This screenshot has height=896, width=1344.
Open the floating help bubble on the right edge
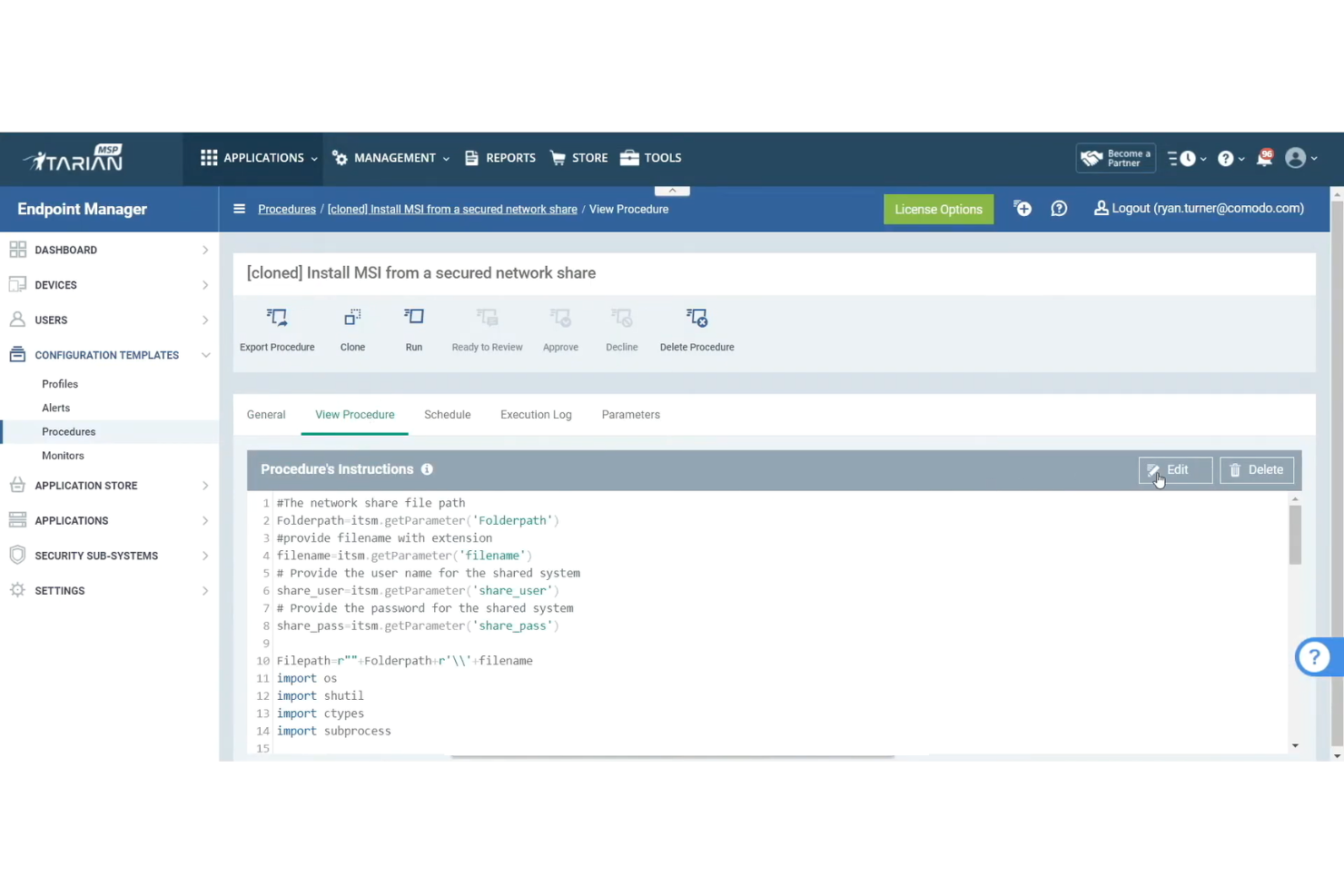point(1316,656)
